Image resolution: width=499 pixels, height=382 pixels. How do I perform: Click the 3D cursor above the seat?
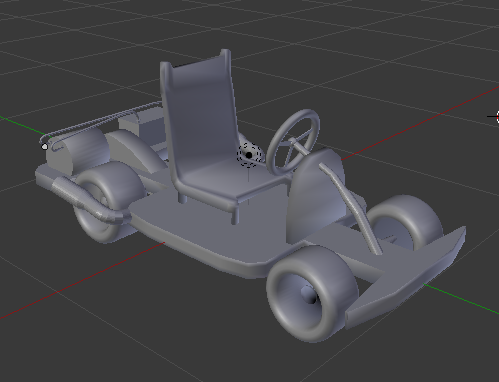[x=249, y=155]
